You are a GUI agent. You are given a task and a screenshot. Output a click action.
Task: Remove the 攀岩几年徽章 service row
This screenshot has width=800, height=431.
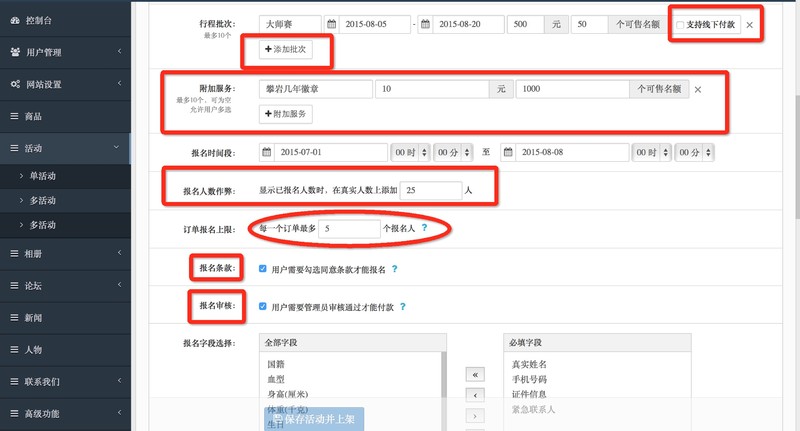pyautogui.click(x=698, y=90)
